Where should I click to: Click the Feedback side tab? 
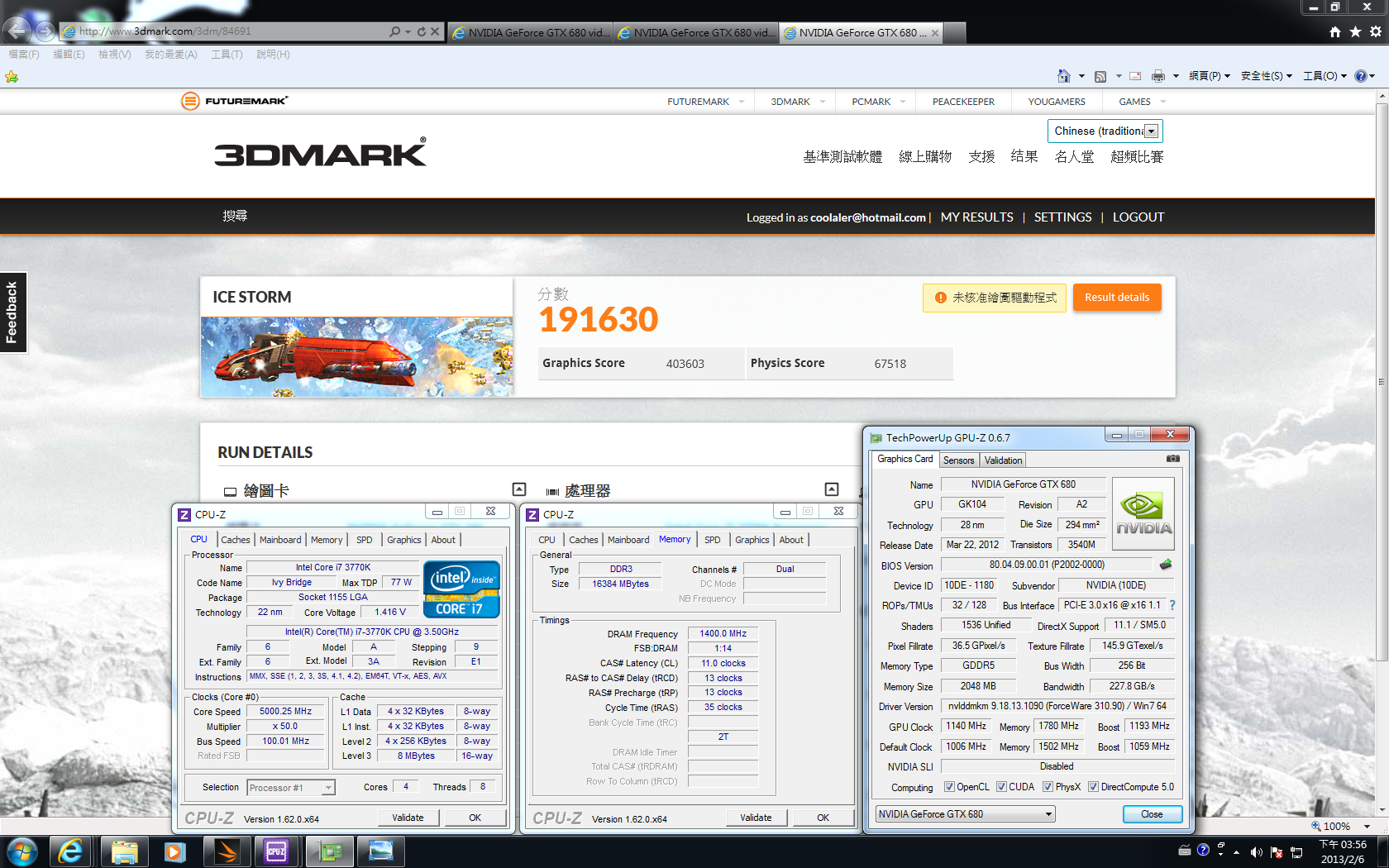point(12,312)
